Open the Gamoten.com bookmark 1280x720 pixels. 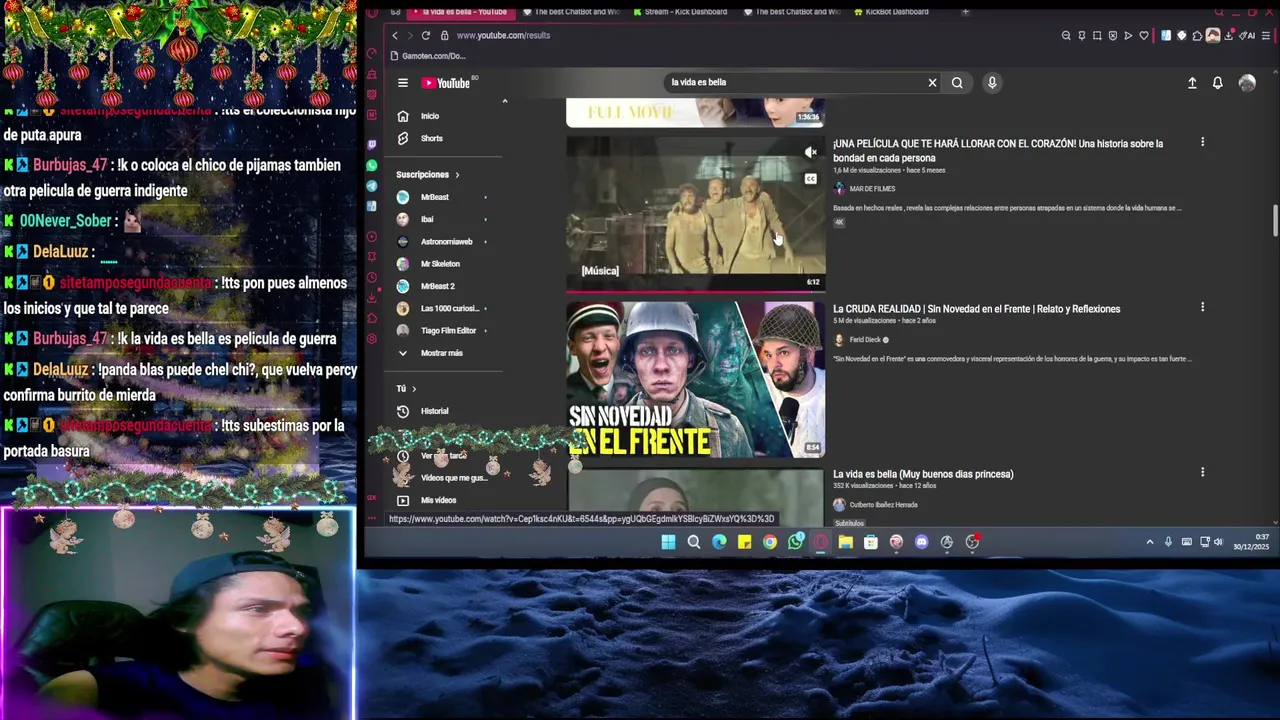[428, 56]
